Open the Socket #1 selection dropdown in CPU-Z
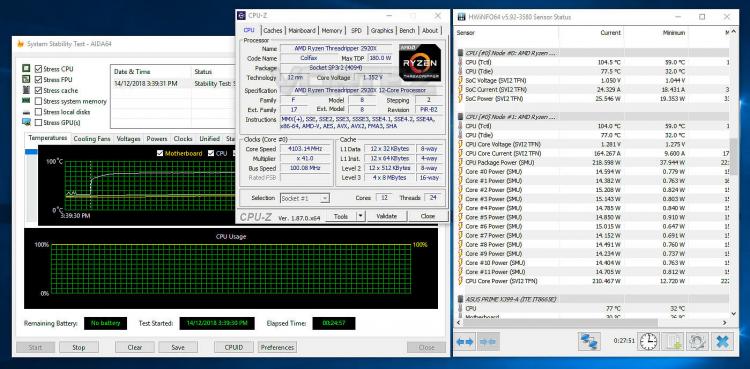The image size is (750, 369). [x=305, y=198]
